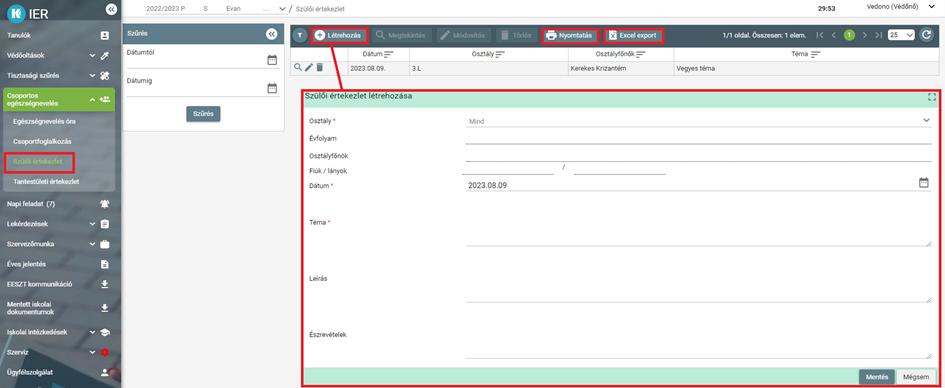
Task: Open Dátumig calendar picker
Action: [x=272, y=88]
